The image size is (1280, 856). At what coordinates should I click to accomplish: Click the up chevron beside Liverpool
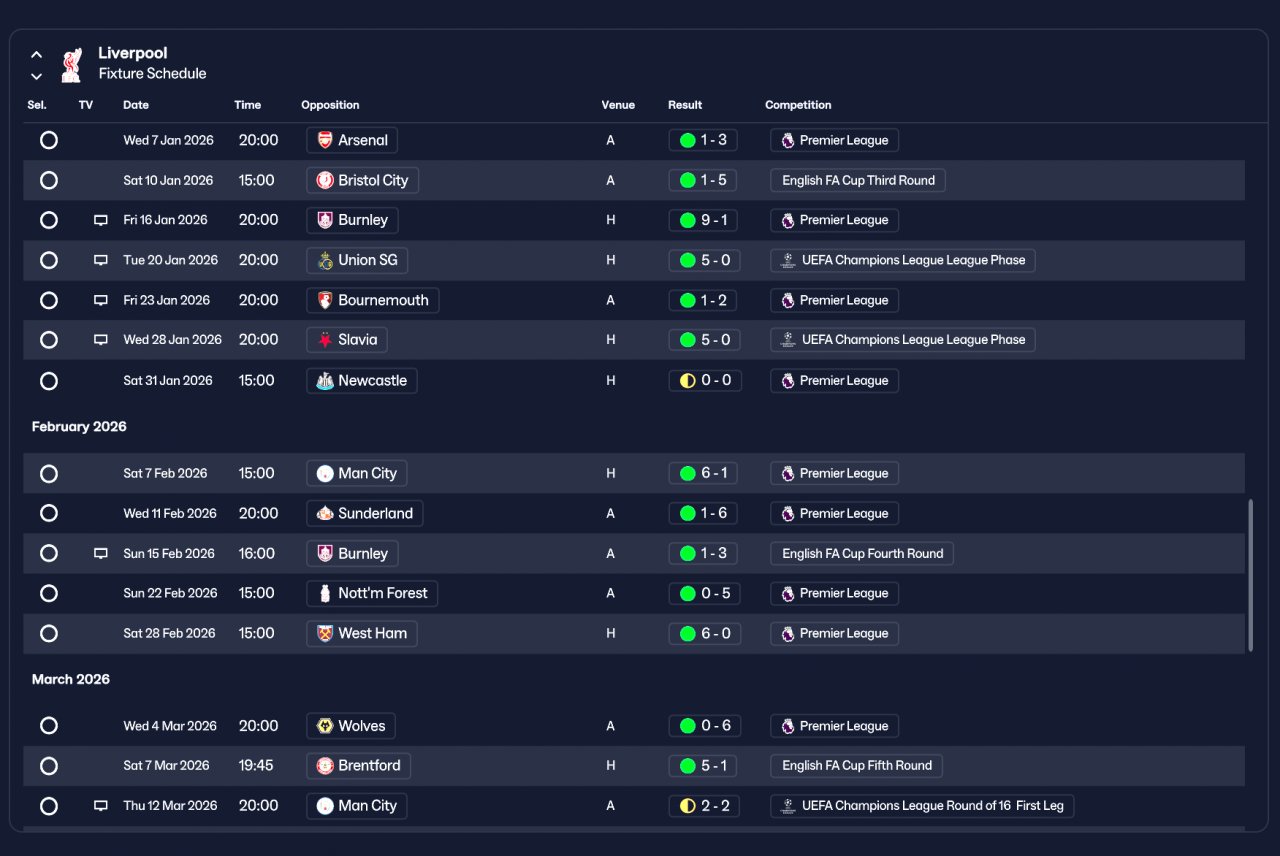[x=36, y=54]
